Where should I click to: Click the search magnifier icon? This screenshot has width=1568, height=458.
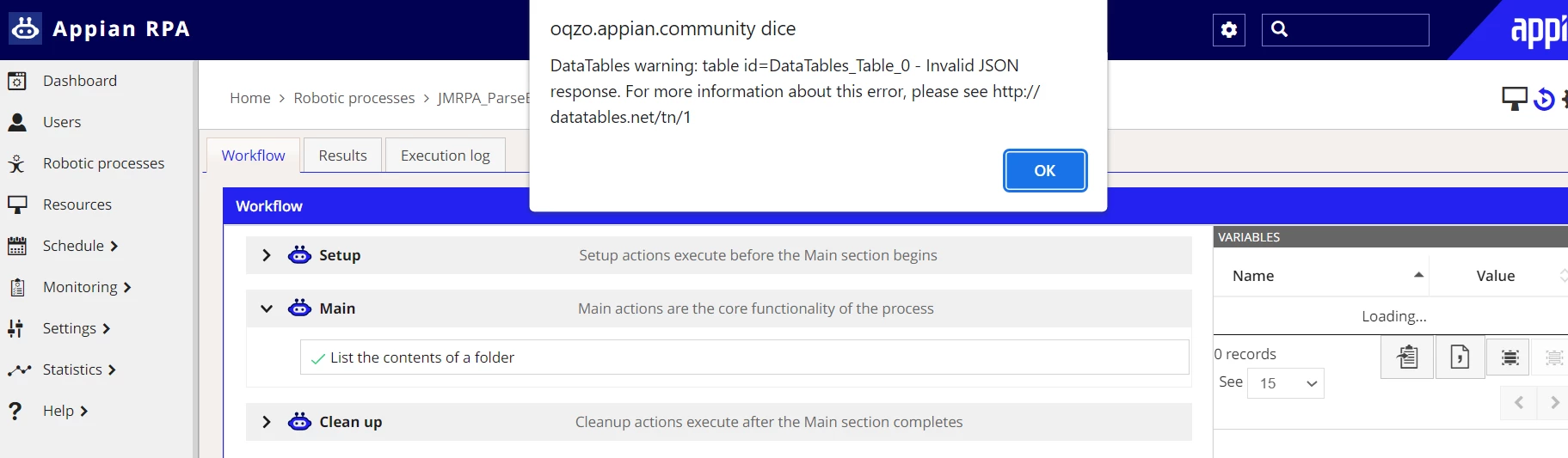(1279, 29)
